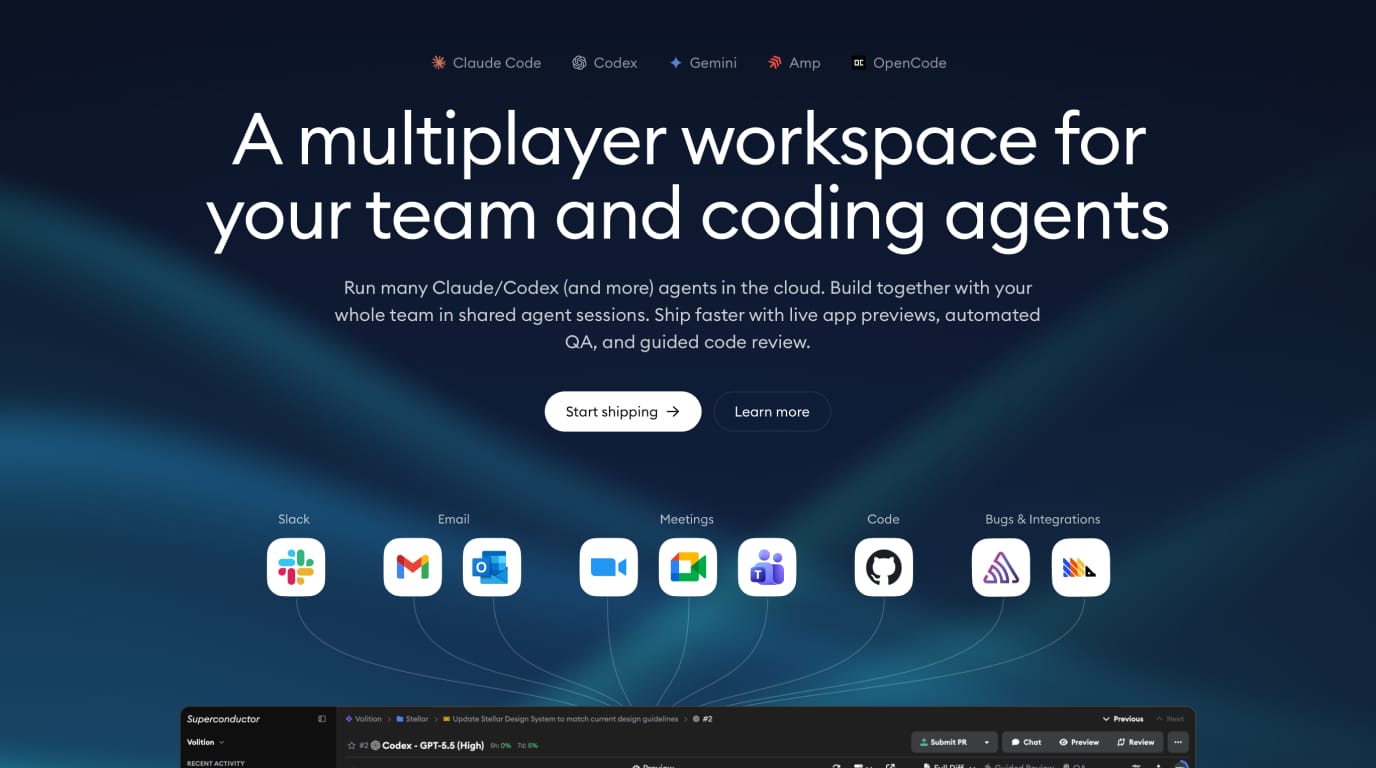
Task: Click the red Amp logo
Action: 775,62
